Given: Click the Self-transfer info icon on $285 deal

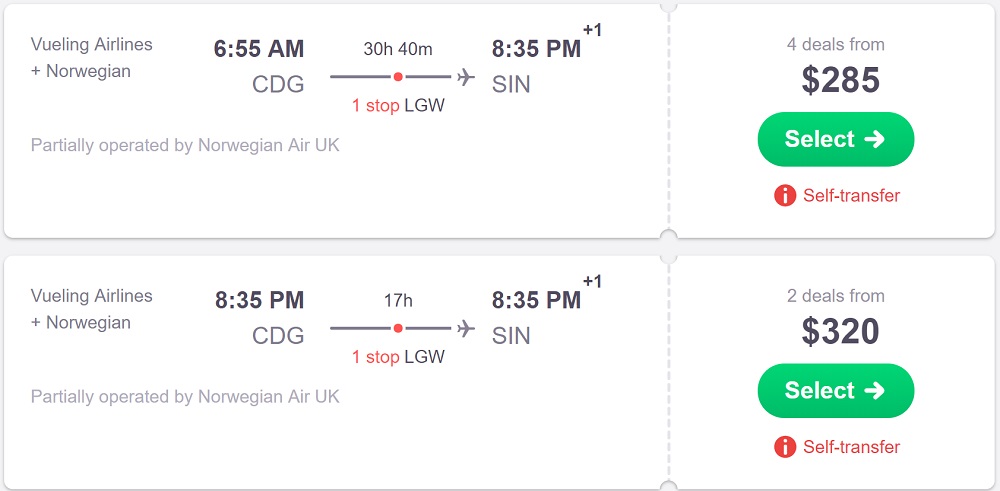Looking at the screenshot, I should [785, 196].
